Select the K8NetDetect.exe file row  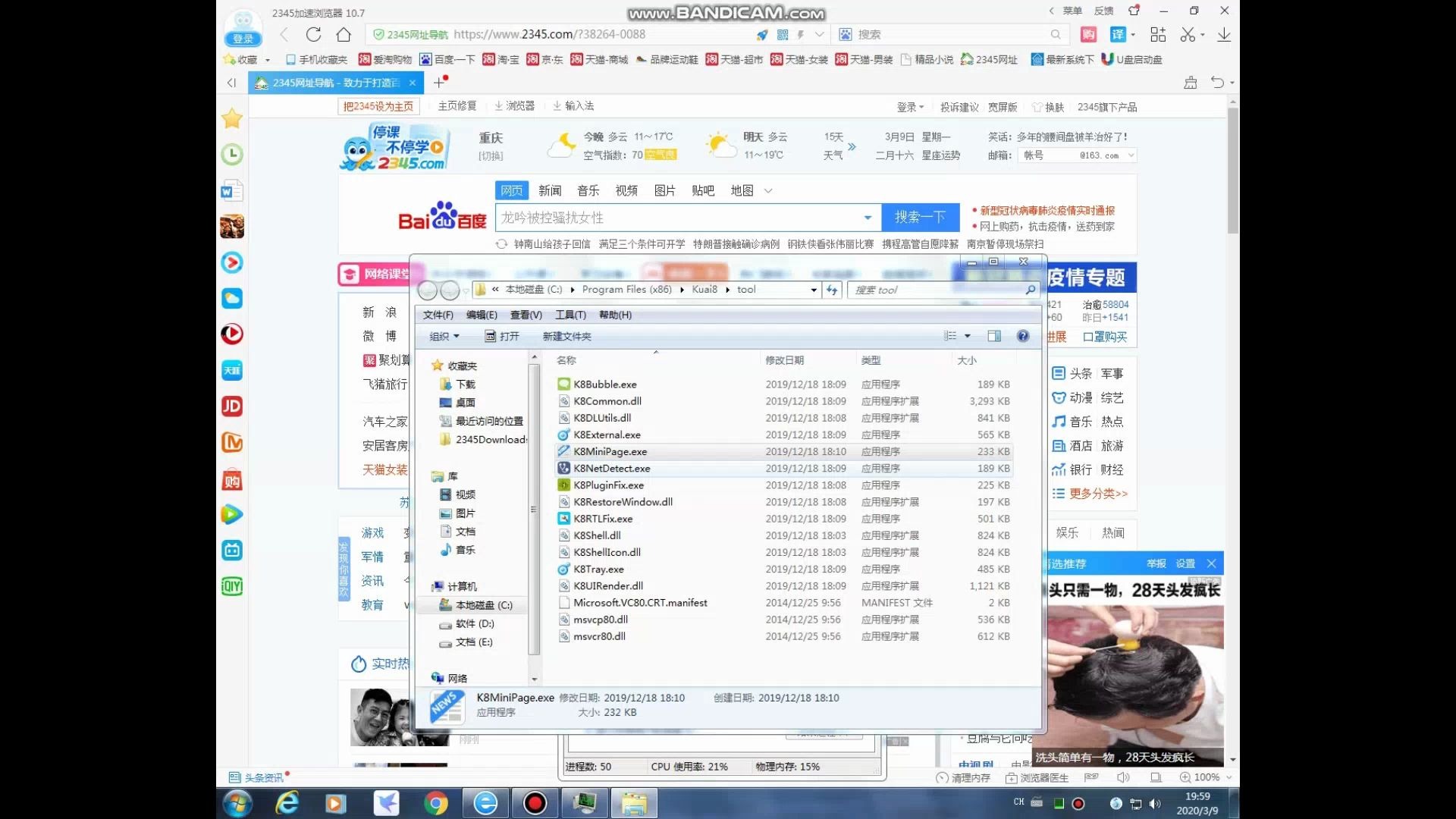[784, 469]
